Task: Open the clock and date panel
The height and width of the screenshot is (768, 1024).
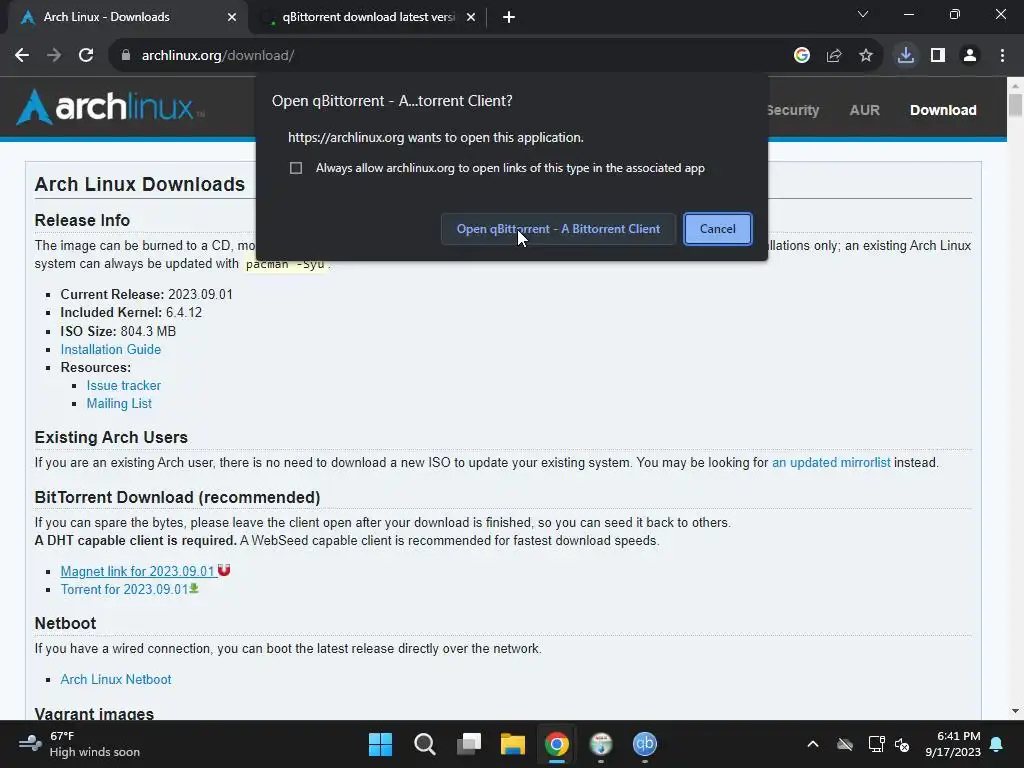Action: (x=953, y=744)
